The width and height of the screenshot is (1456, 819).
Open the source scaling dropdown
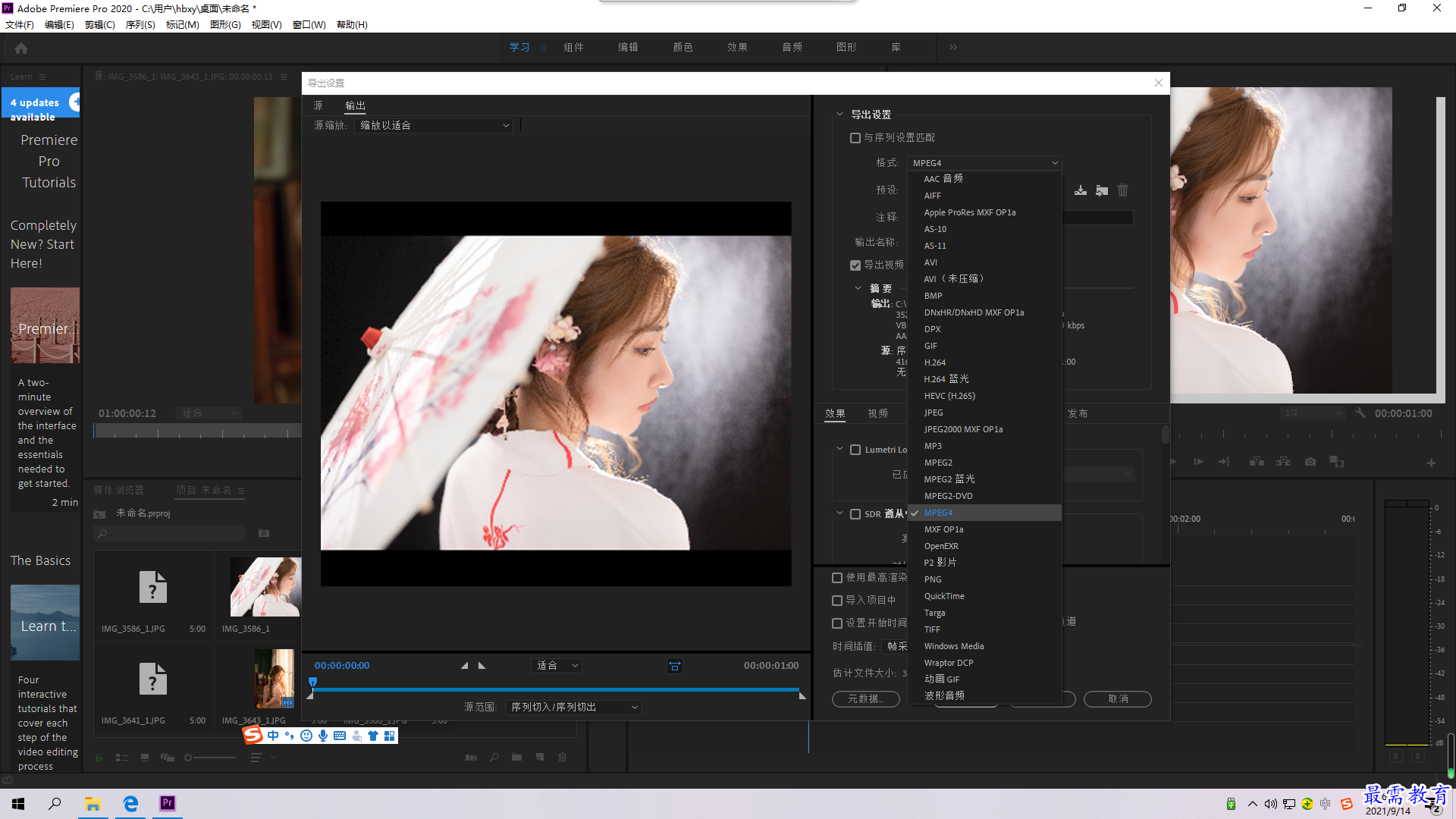click(x=434, y=126)
